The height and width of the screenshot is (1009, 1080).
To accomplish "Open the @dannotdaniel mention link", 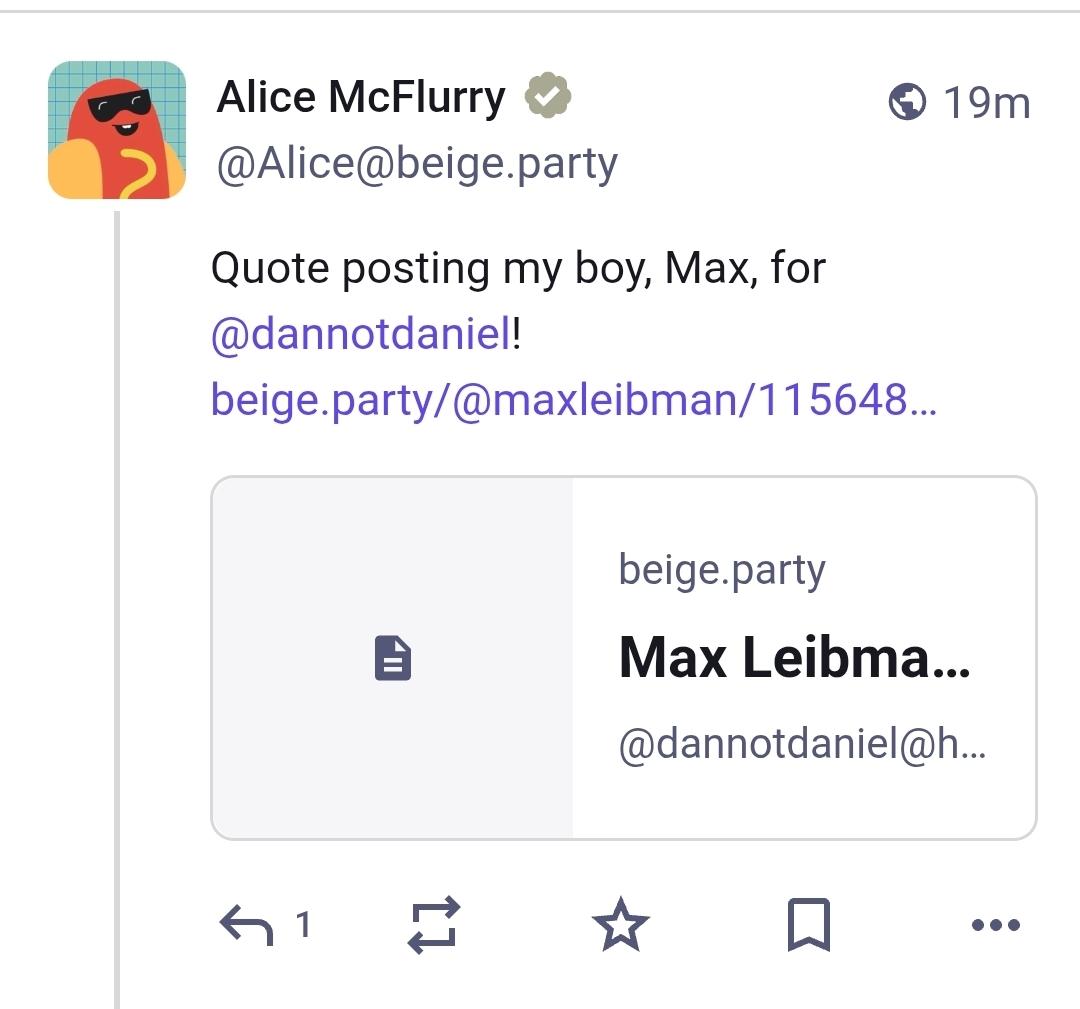I will (361, 334).
